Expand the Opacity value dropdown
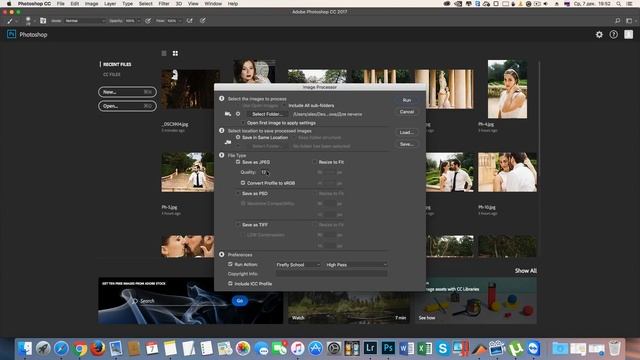 138,21
